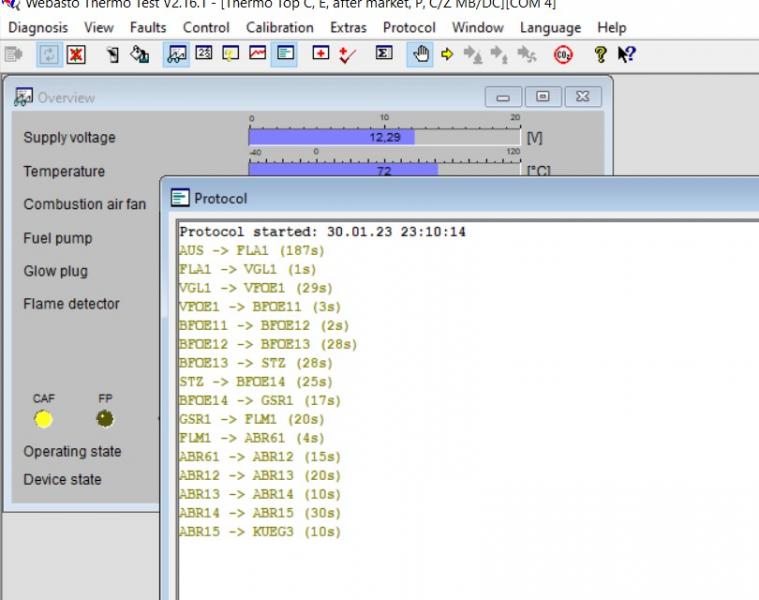Click the Overview window title icon
Viewport: 759px width, 600px height.
coord(23,97)
